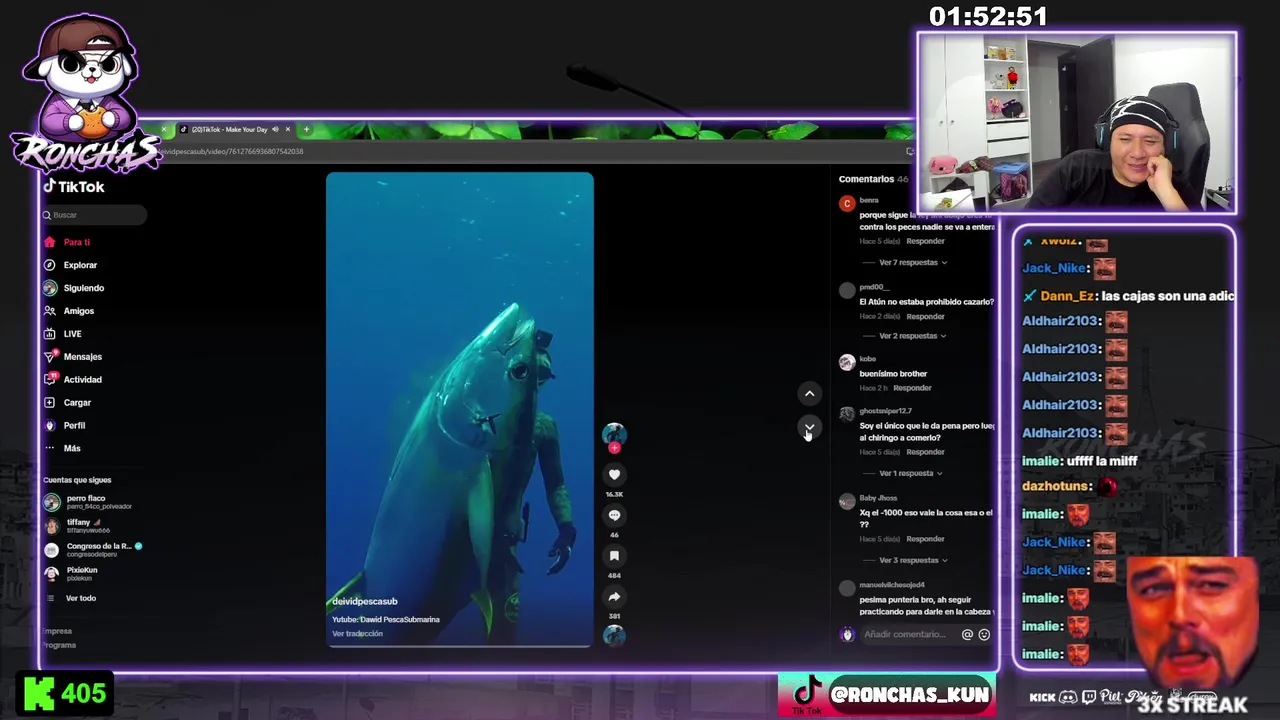This screenshot has width=1280, height=720.
Task: Click the Mensajes paper-plane icon
Action: point(49,356)
